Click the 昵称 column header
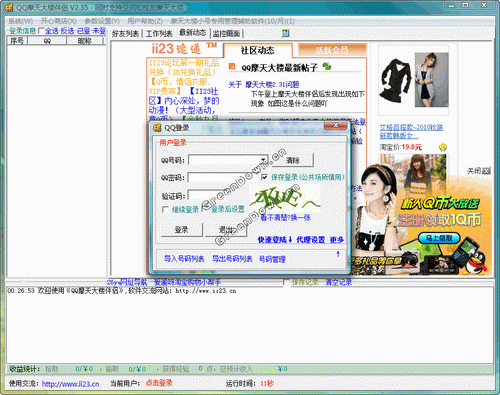 [85, 41]
